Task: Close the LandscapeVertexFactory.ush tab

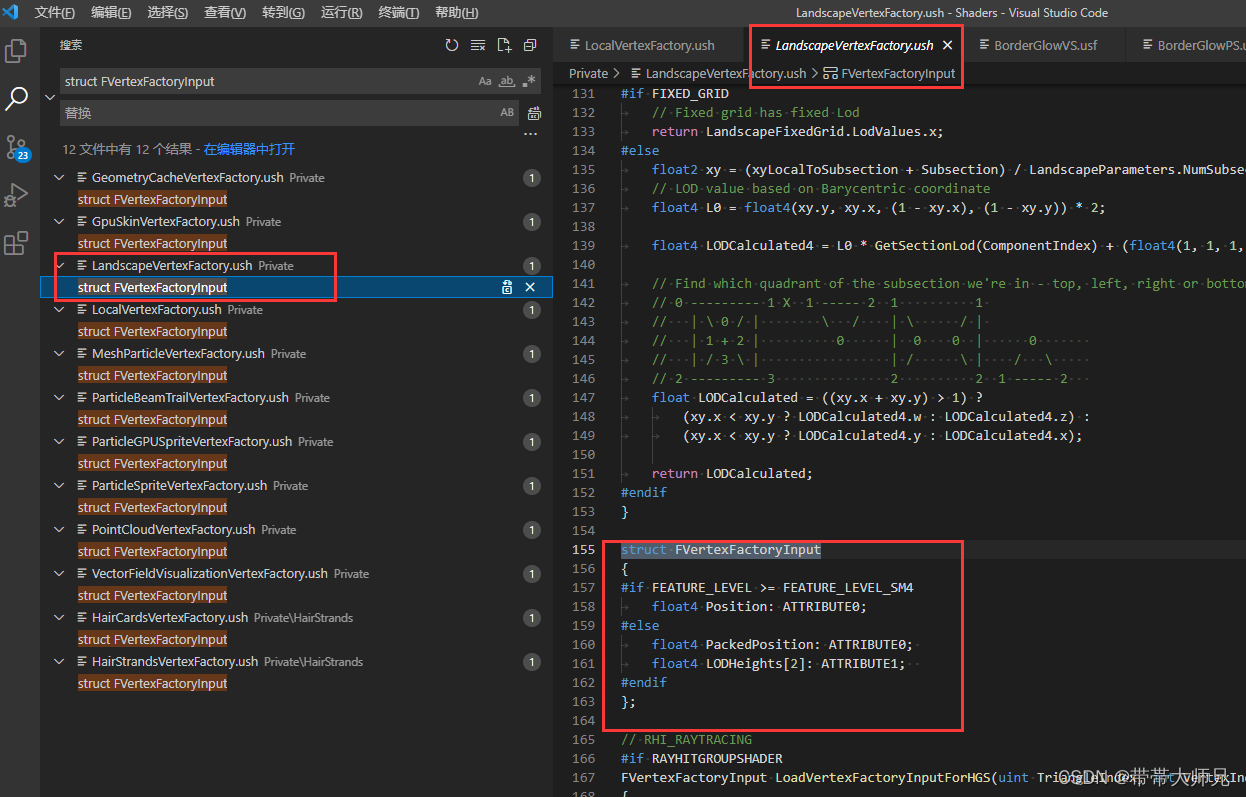Action: pyautogui.click(x=947, y=45)
